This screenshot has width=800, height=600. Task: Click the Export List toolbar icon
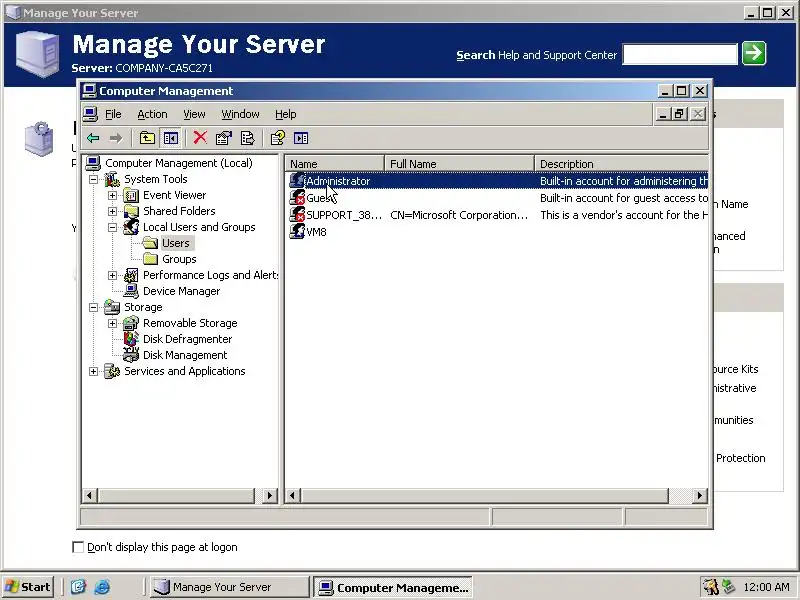[247, 138]
